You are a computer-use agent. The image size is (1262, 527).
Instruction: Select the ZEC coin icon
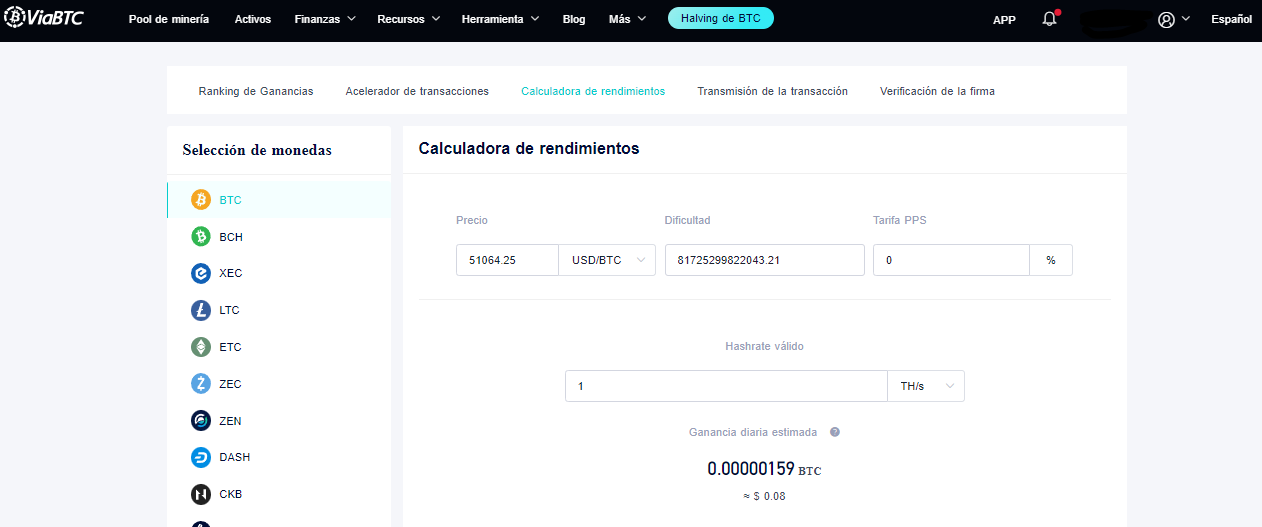click(201, 384)
